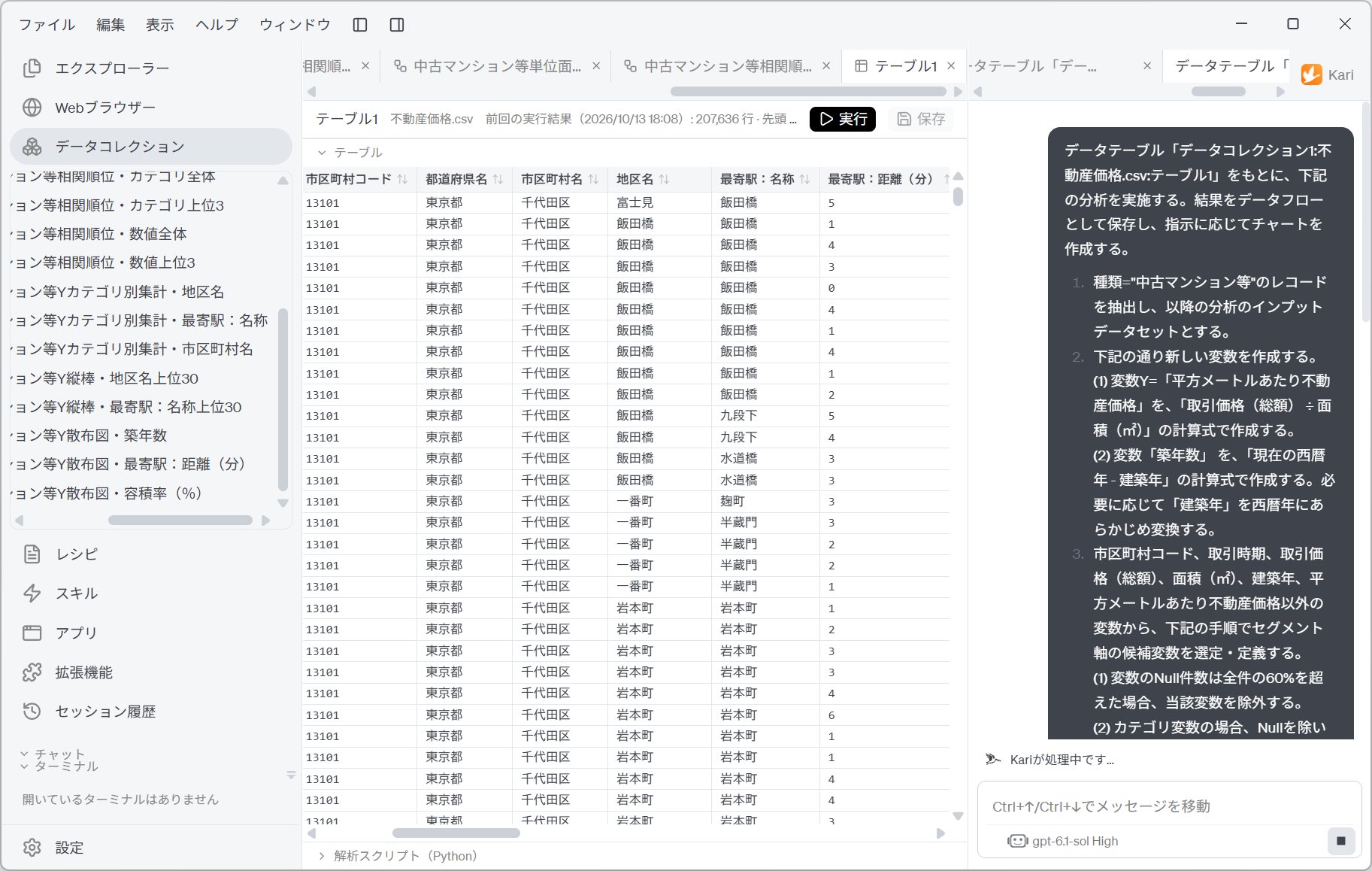Click the 保存 save button
1372x871 pixels.
click(922, 119)
